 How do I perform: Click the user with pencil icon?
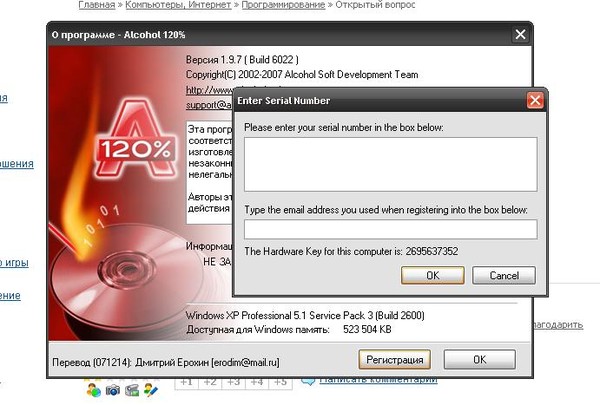coord(151,390)
